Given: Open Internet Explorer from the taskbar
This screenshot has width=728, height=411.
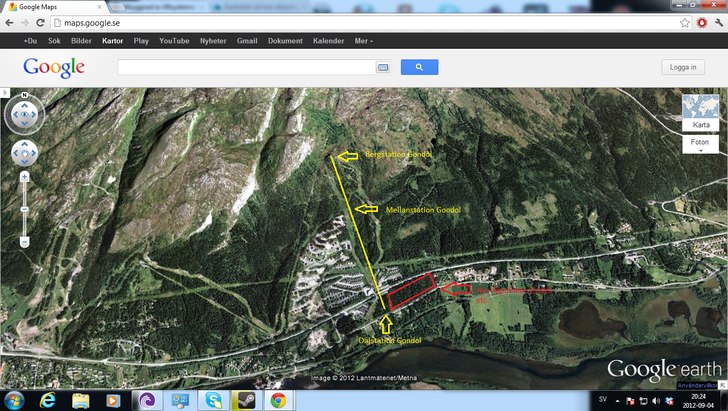Looking at the screenshot, I should point(47,400).
